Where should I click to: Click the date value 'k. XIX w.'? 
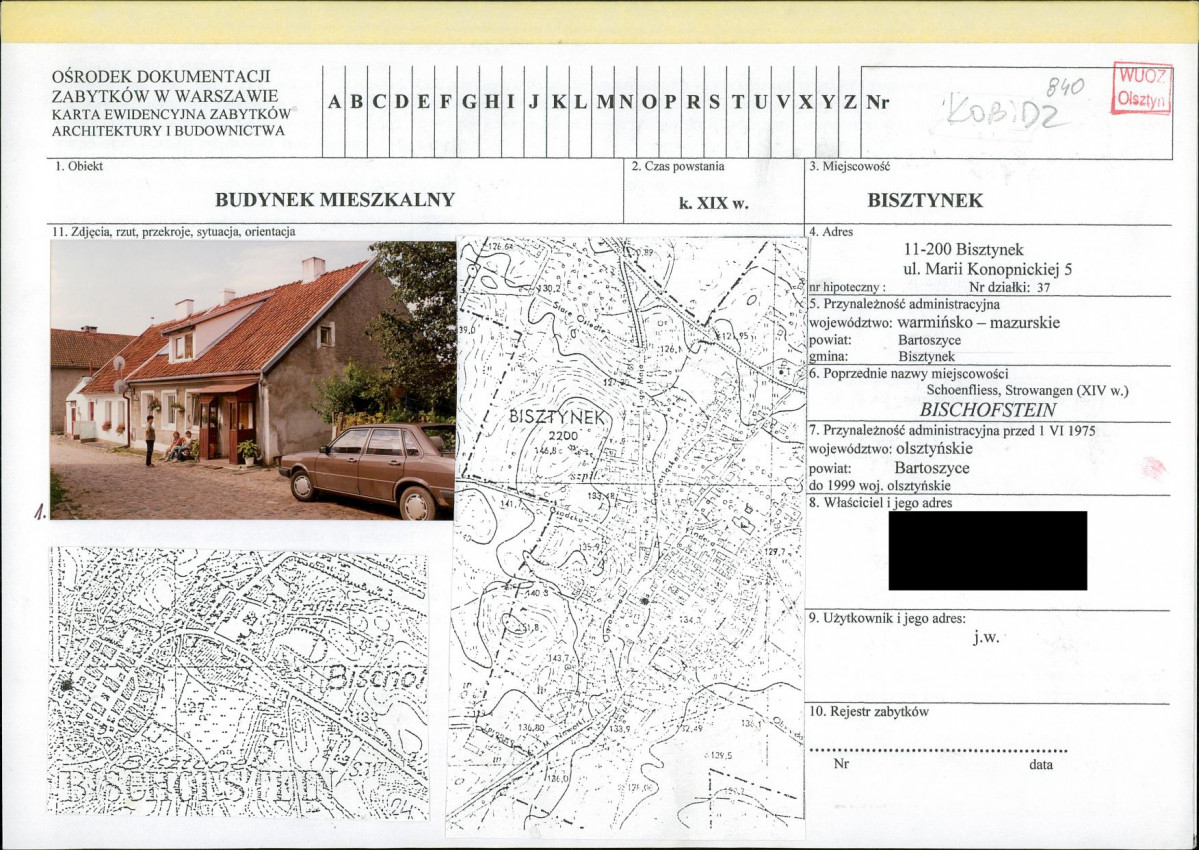(x=713, y=203)
